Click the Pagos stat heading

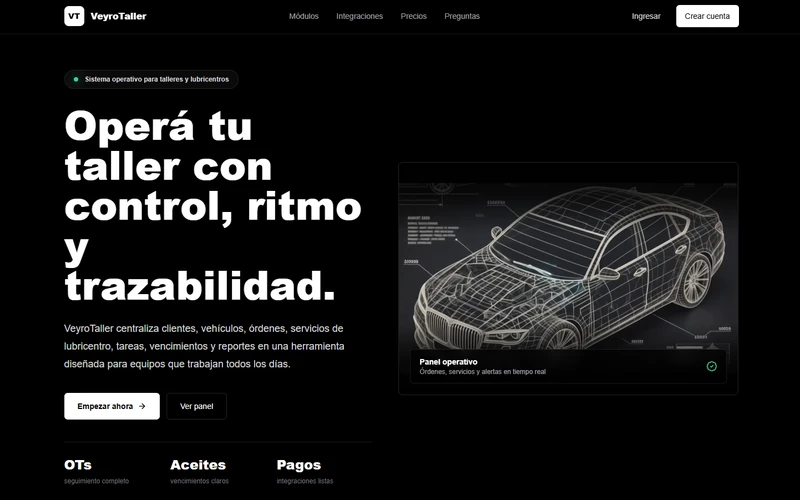[298, 465]
